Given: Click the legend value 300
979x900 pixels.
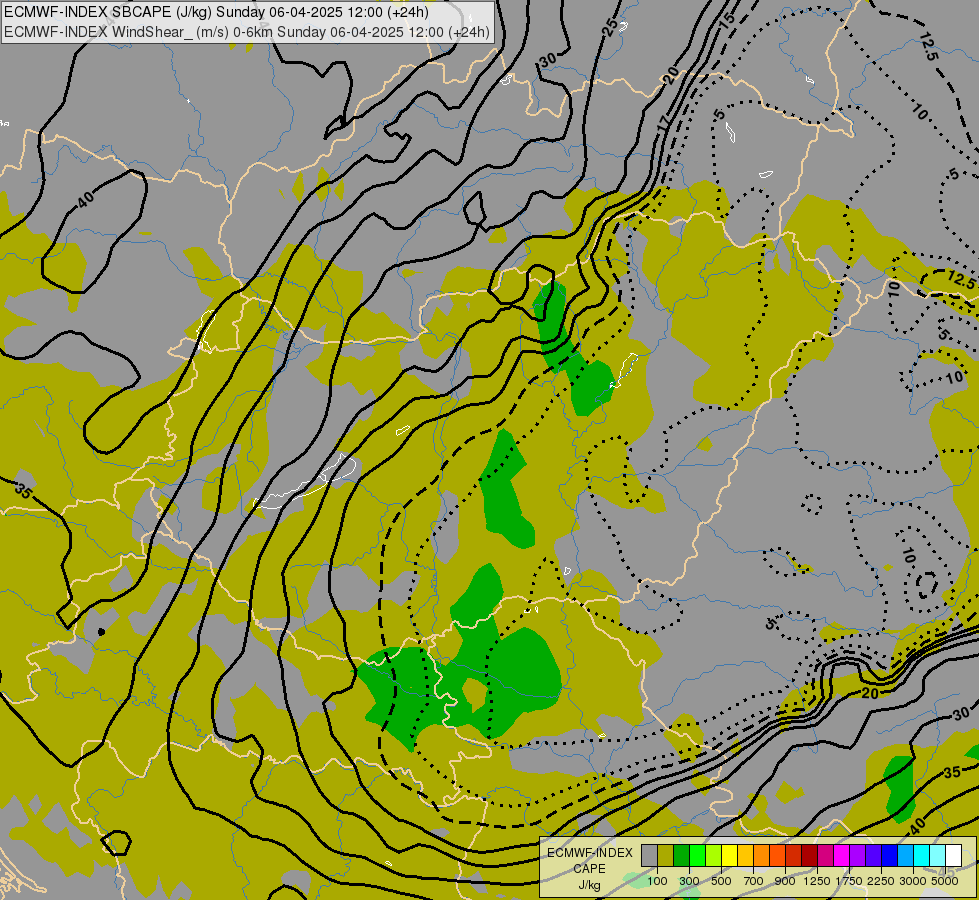Looking at the screenshot, I should [x=689, y=881].
